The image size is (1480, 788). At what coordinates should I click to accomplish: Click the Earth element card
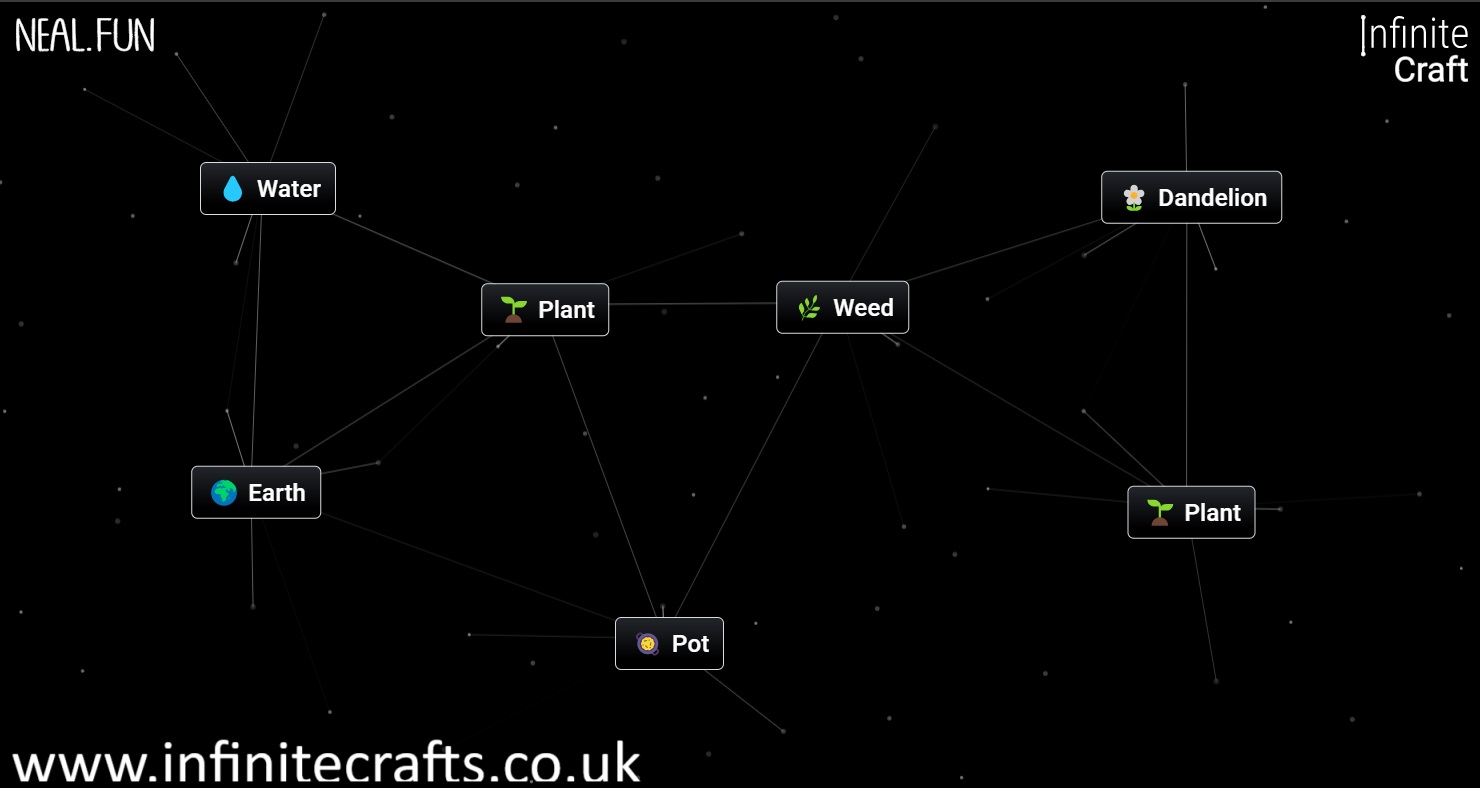[x=255, y=491]
